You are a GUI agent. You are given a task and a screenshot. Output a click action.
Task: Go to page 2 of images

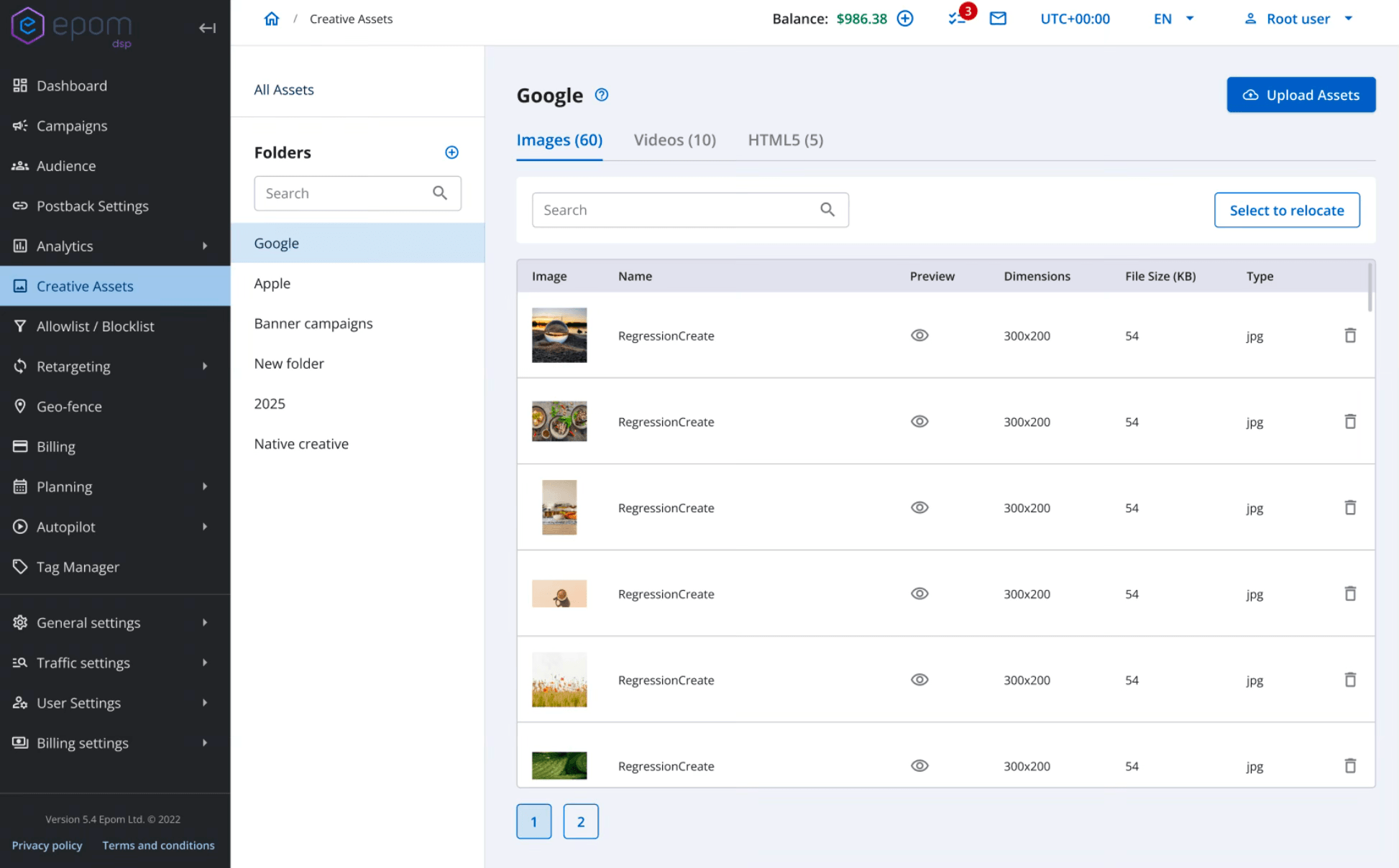click(581, 821)
